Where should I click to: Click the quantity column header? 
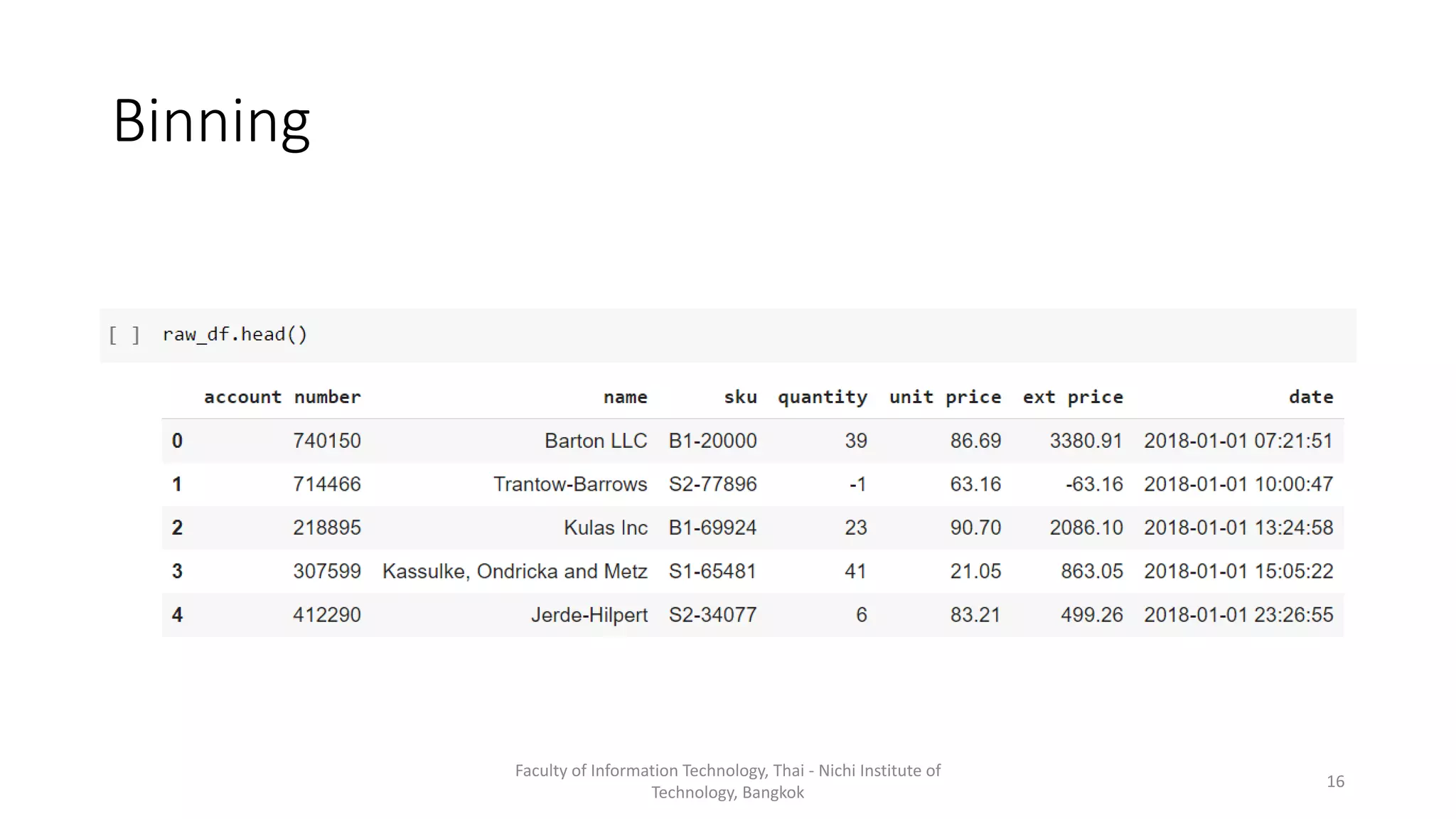(822, 397)
